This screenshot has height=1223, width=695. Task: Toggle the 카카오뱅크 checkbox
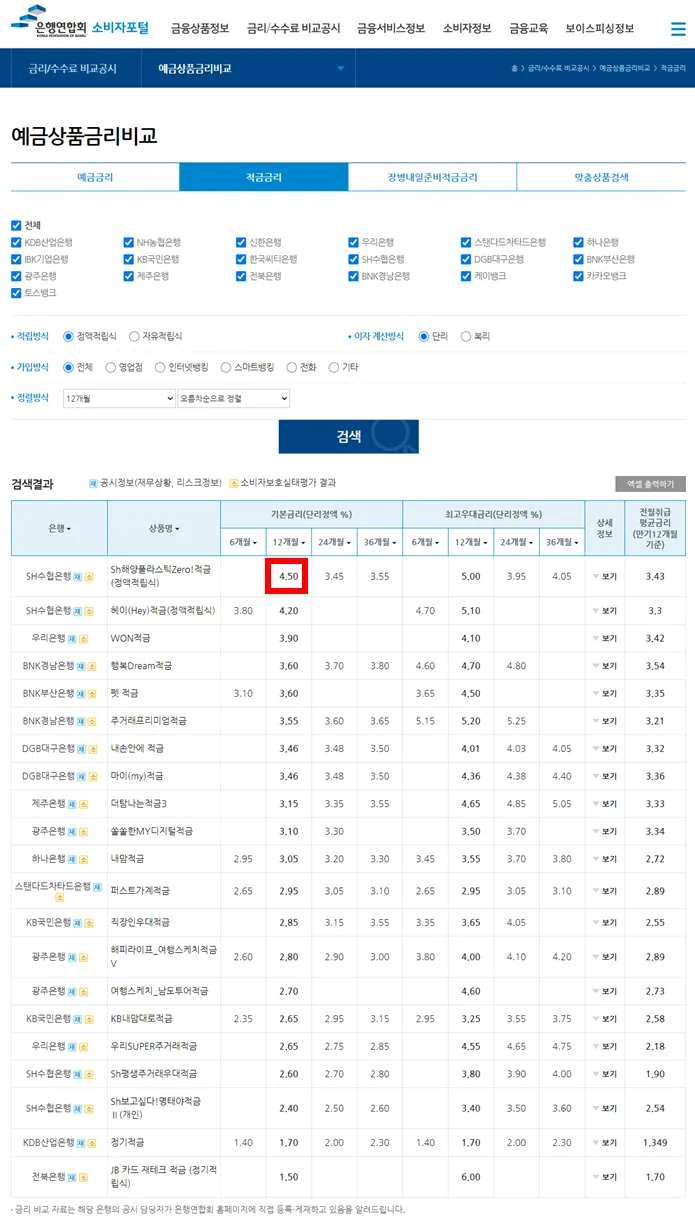pos(579,276)
